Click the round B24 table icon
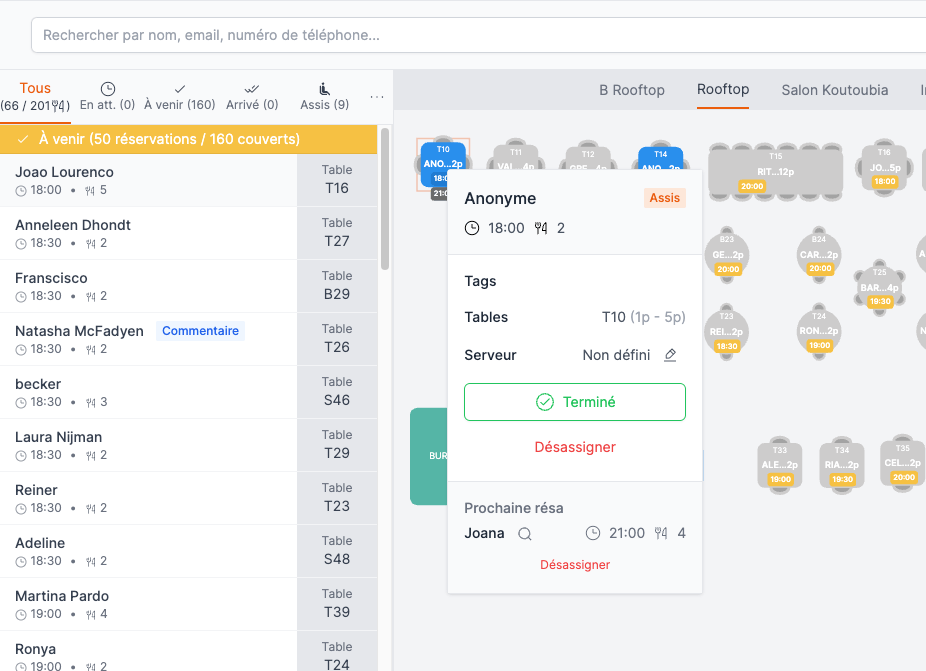 tap(819, 255)
